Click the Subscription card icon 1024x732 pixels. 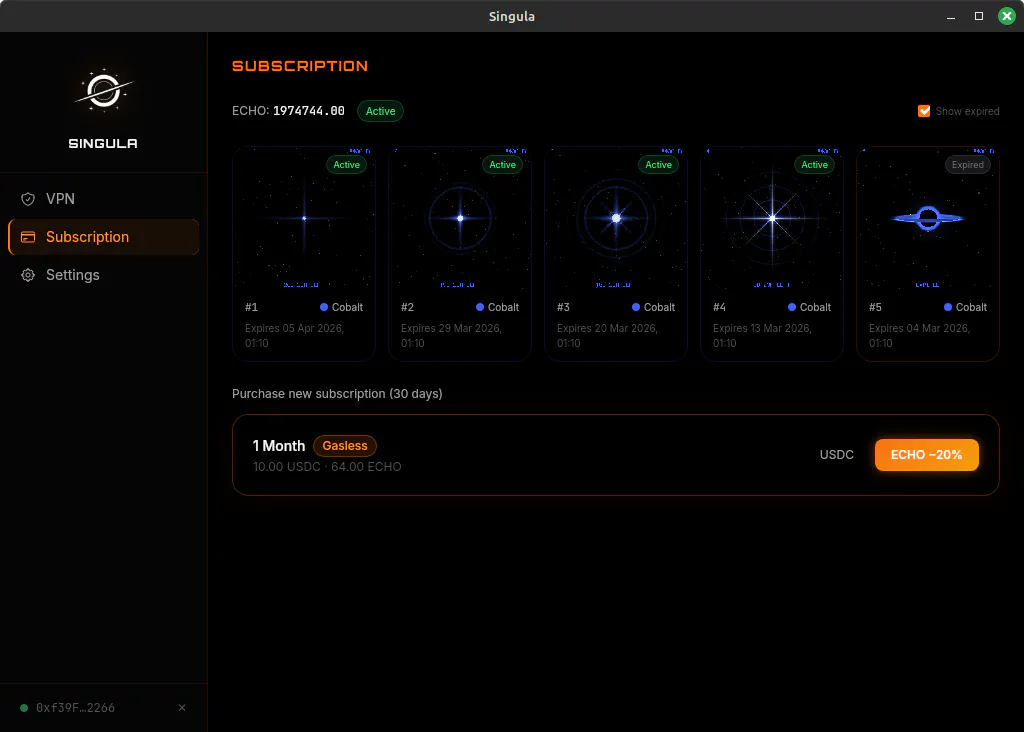[x=28, y=237]
